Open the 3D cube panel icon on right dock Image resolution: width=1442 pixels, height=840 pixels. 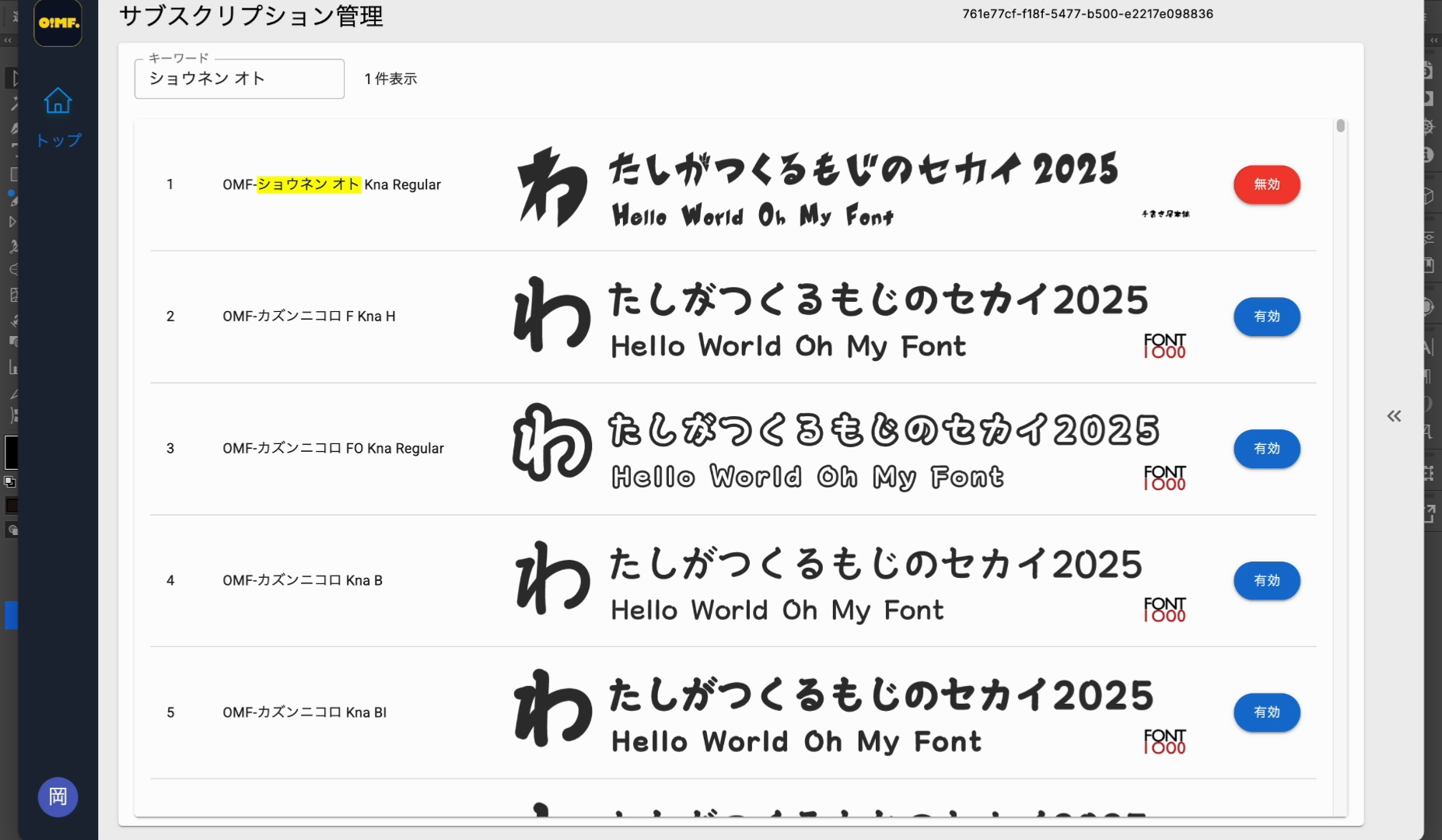[1429, 196]
